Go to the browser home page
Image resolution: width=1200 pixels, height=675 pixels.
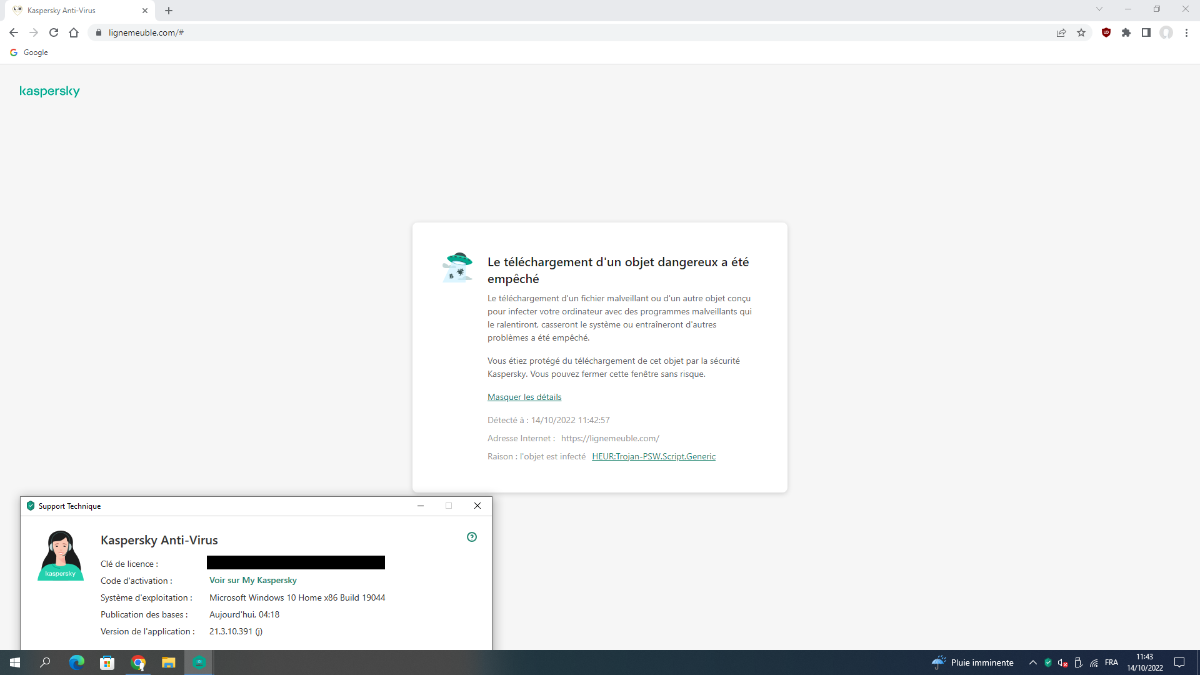pos(73,32)
